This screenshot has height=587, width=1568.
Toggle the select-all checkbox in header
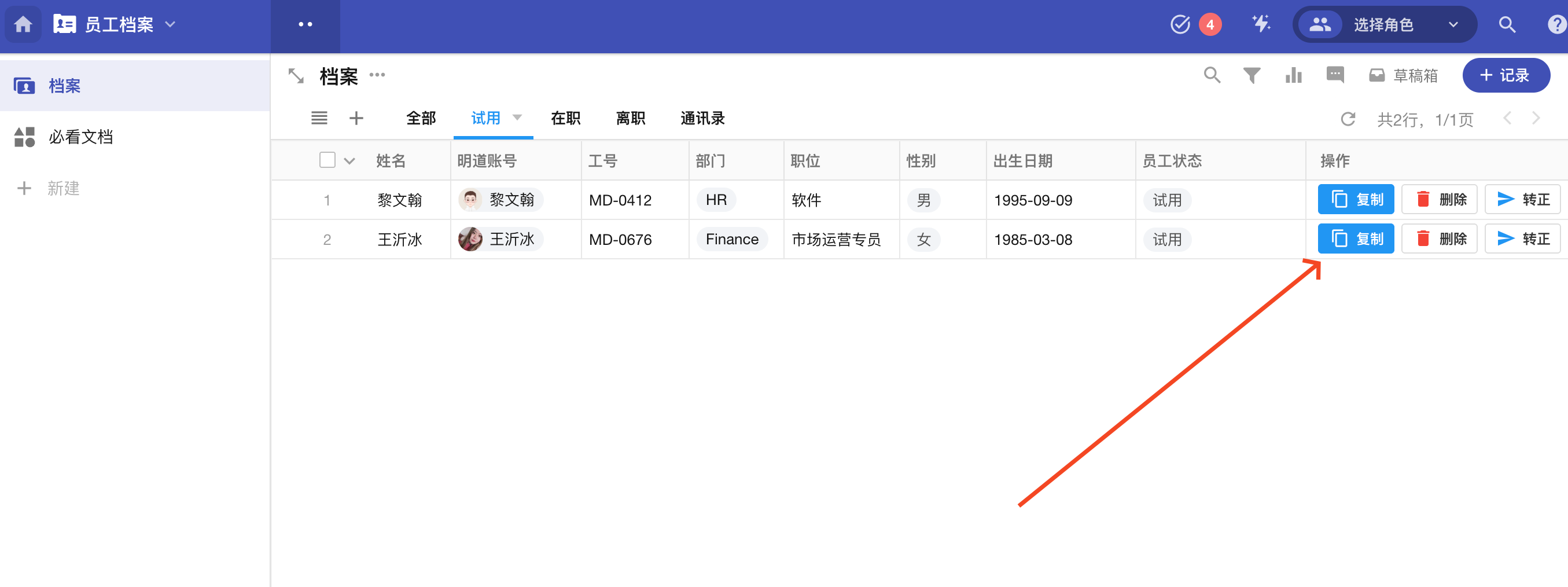327,160
